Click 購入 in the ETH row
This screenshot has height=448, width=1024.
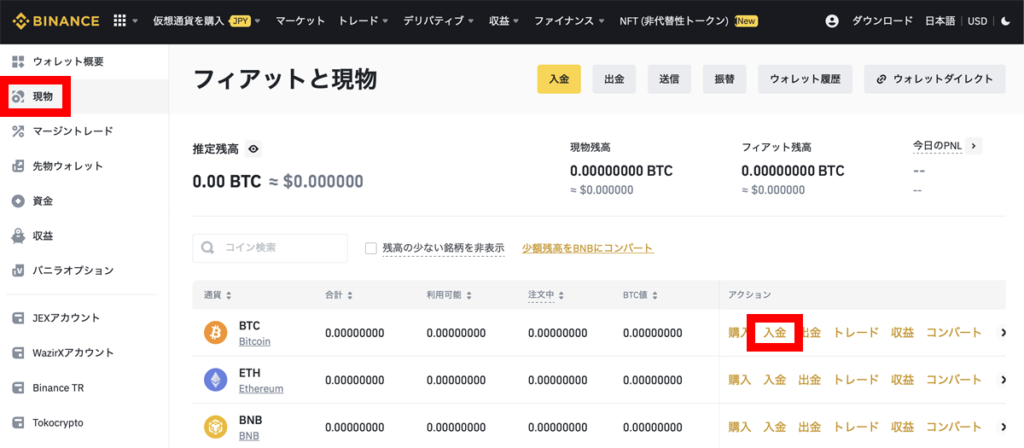pos(740,379)
